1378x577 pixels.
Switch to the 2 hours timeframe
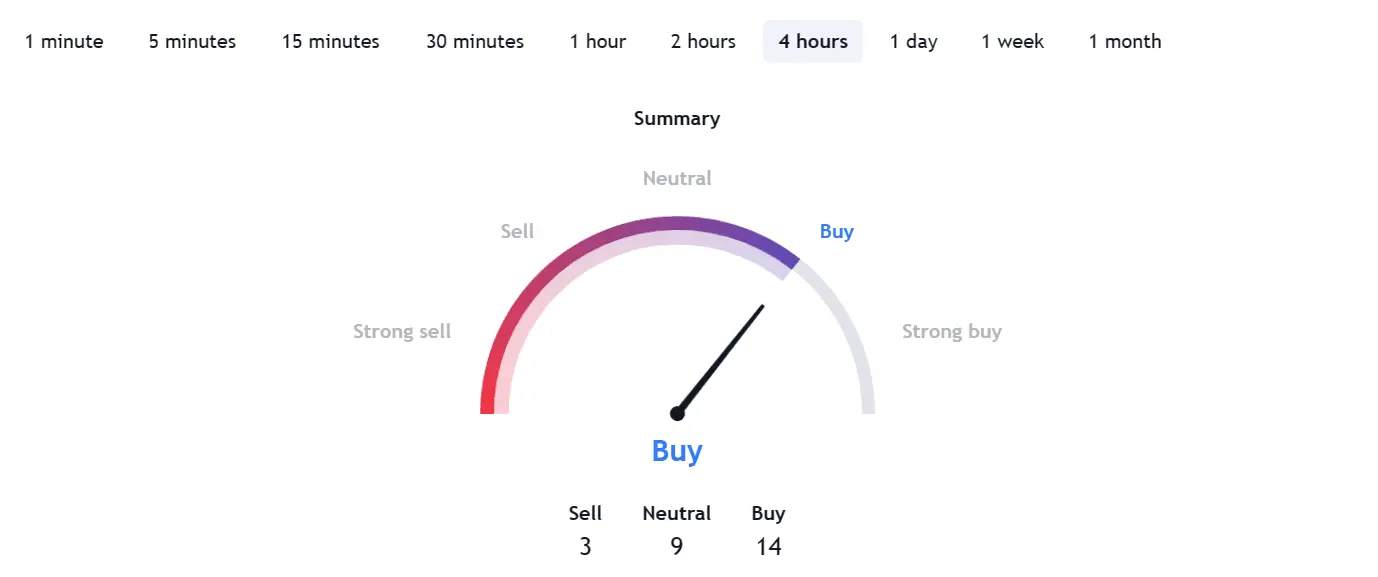tap(702, 41)
